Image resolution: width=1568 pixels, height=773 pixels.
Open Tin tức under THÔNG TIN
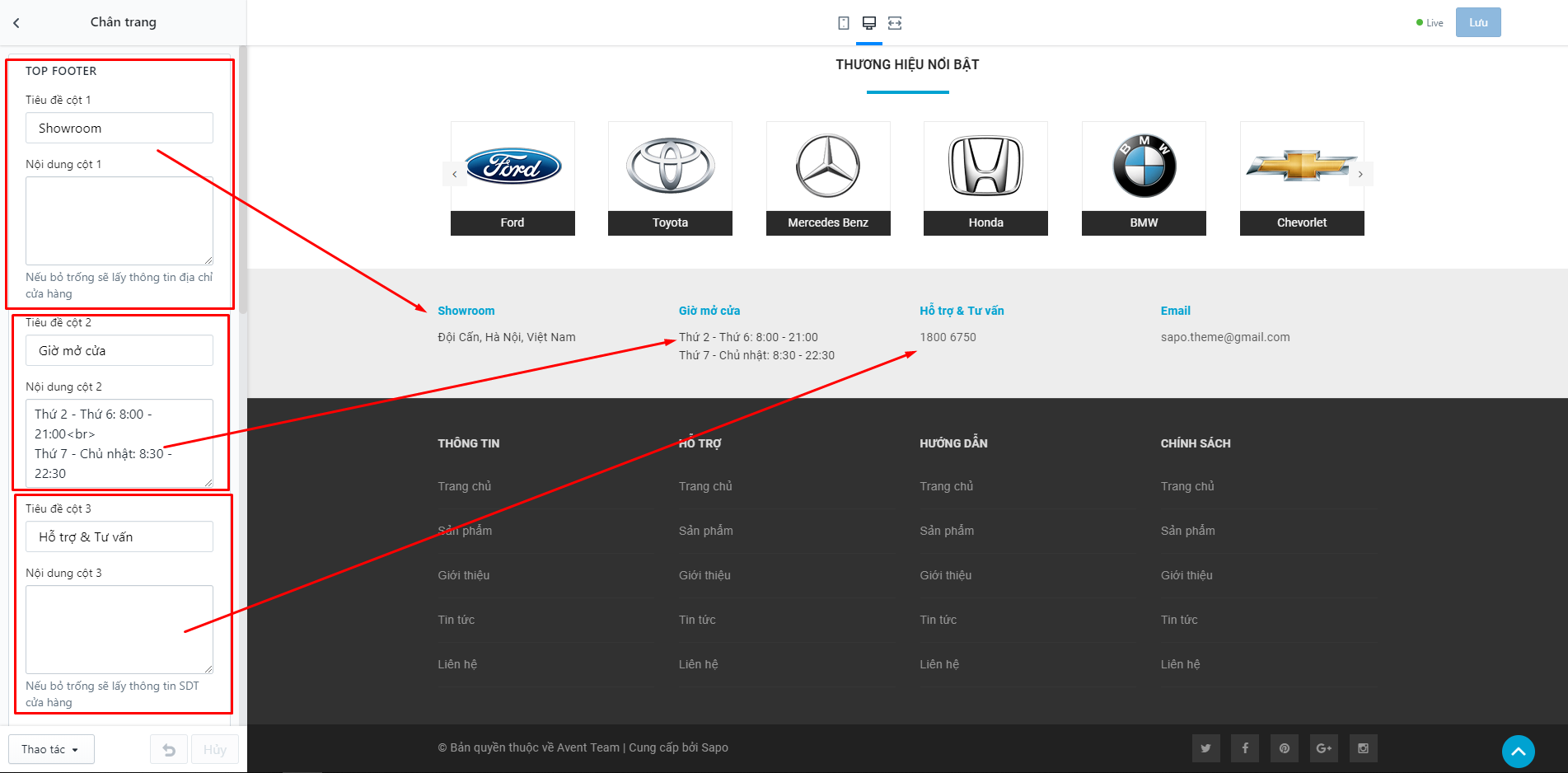(456, 620)
